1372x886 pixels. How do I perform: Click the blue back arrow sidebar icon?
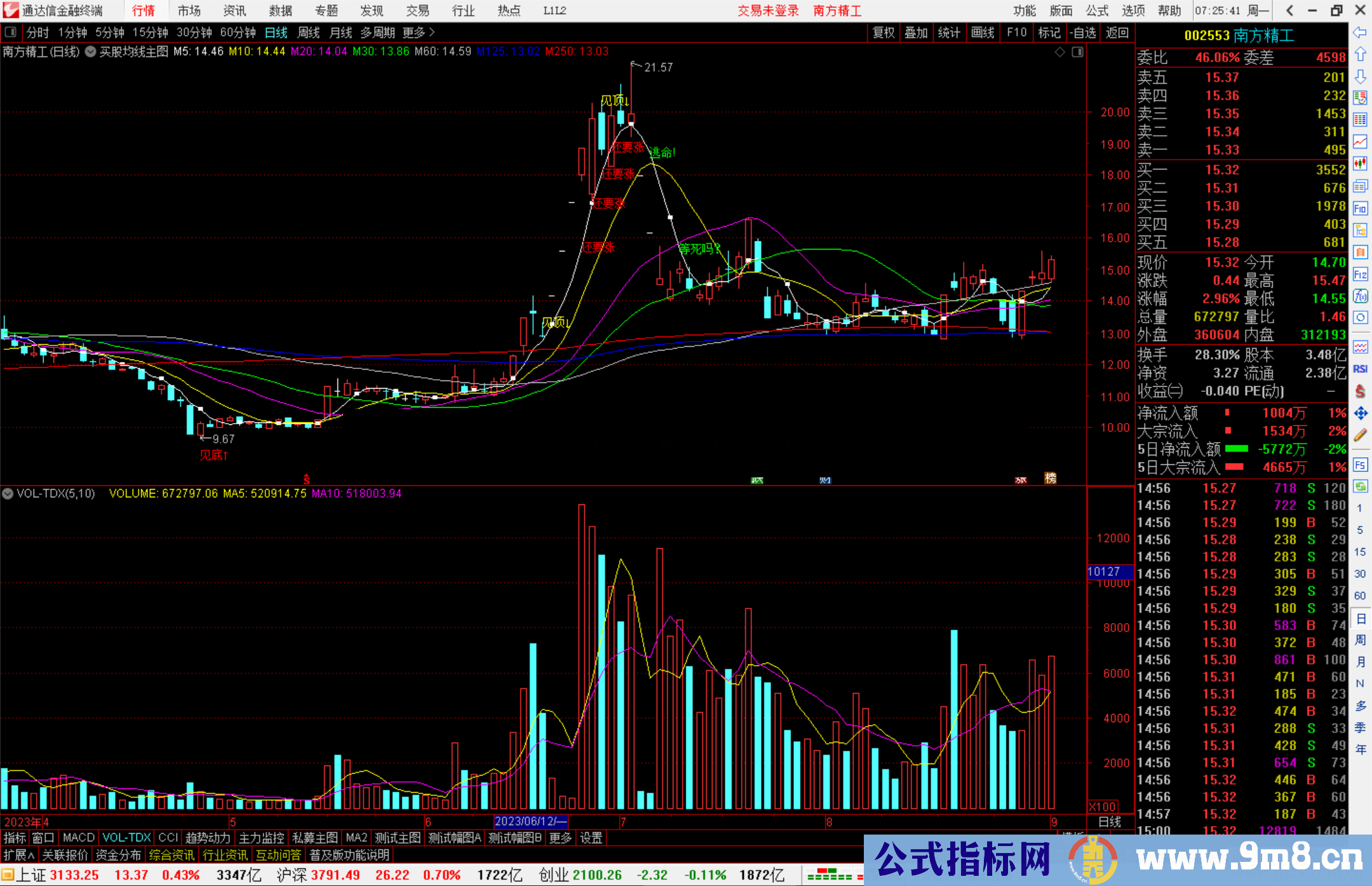tap(1360, 32)
